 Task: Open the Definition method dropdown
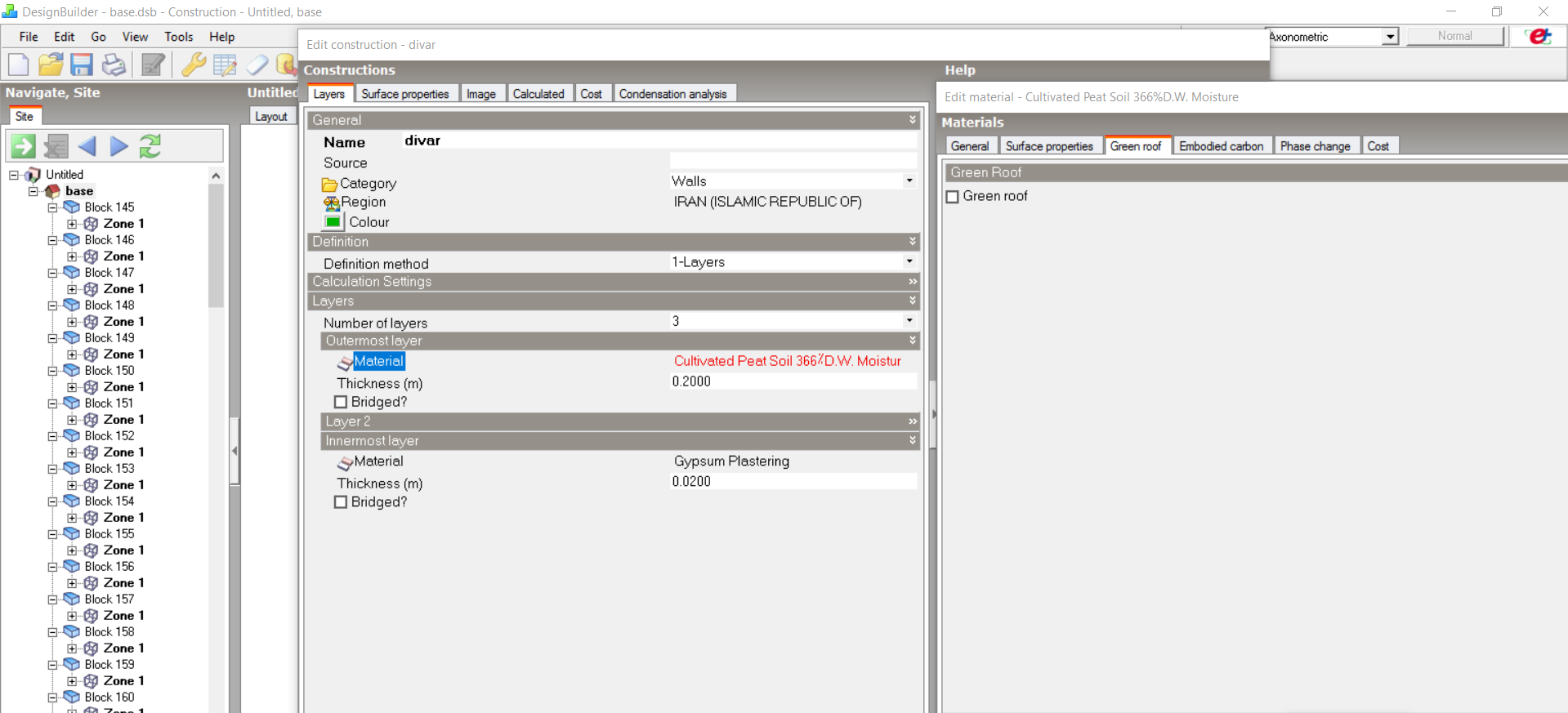click(x=909, y=261)
